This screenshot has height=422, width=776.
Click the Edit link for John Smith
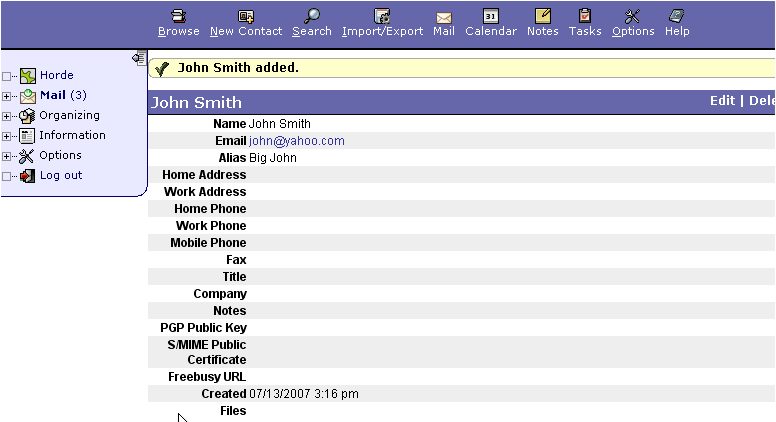[x=722, y=101]
